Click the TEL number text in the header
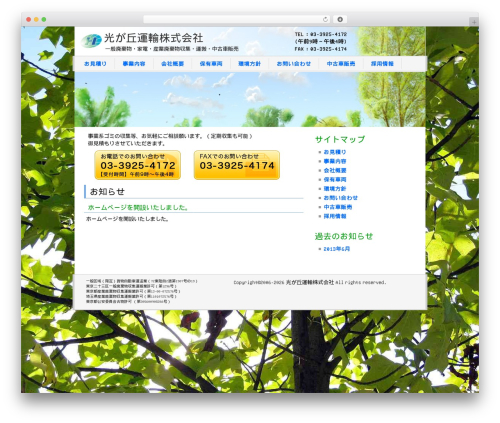 [x=321, y=34]
